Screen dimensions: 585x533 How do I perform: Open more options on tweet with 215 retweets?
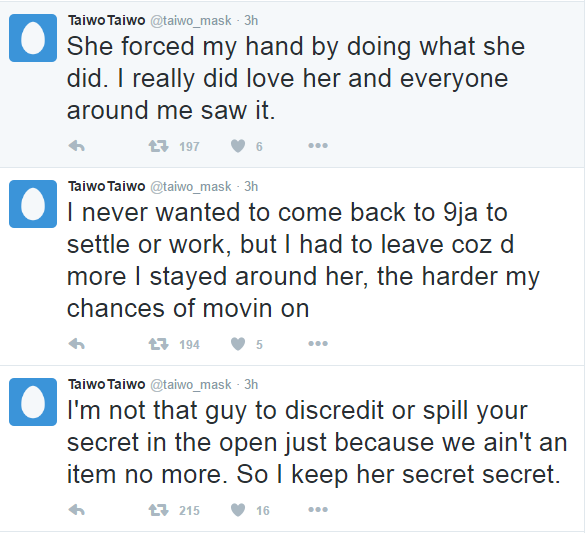pyautogui.click(x=318, y=510)
